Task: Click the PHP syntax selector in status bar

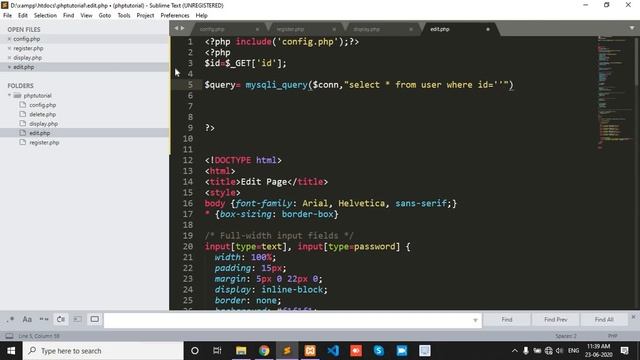Action: pyautogui.click(x=612, y=336)
